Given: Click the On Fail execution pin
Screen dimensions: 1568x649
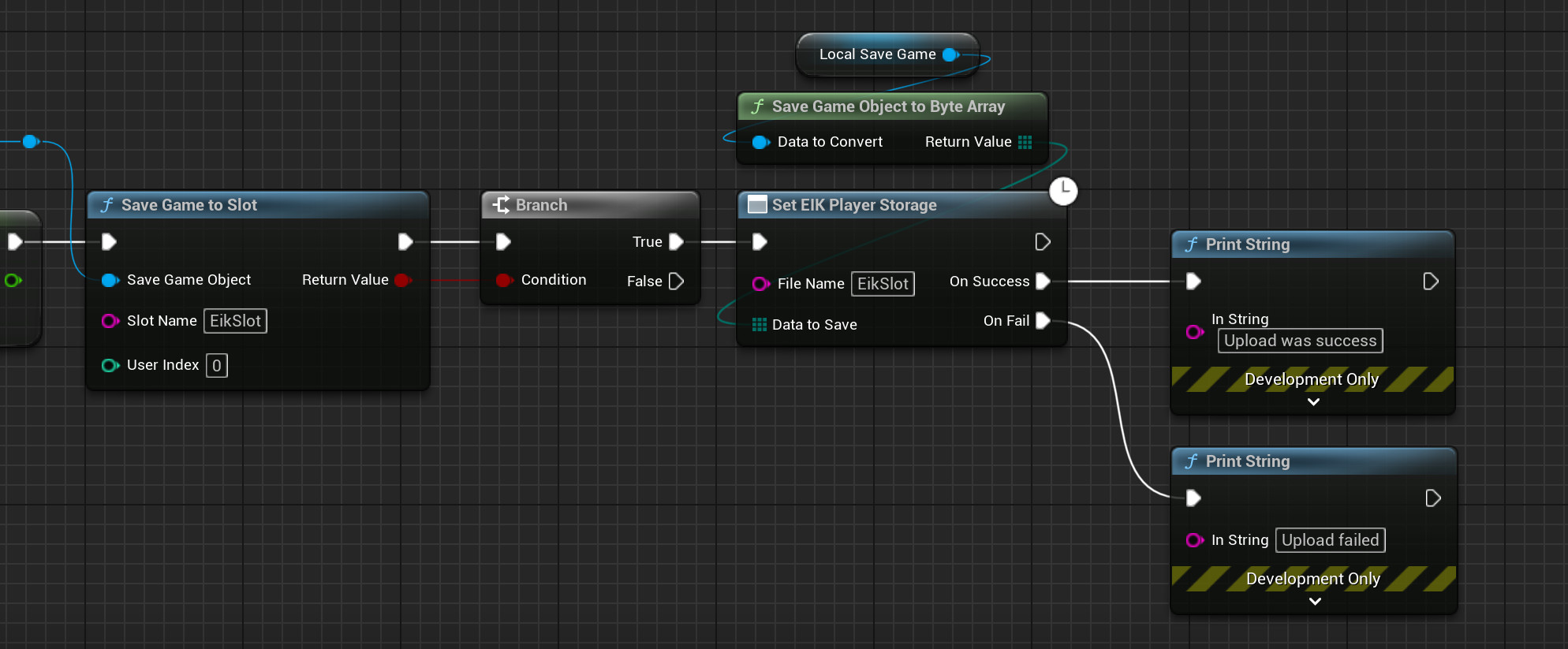Looking at the screenshot, I should [1042, 321].
